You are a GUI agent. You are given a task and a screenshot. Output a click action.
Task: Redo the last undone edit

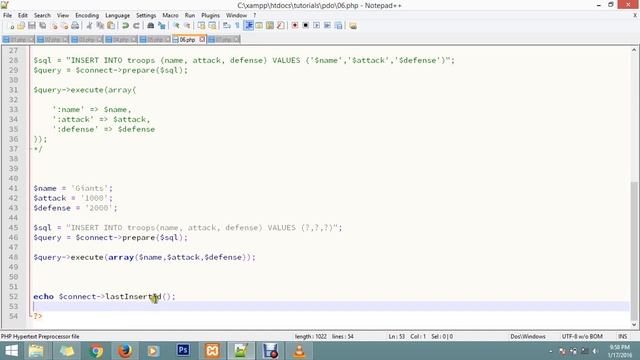point(136,26)
